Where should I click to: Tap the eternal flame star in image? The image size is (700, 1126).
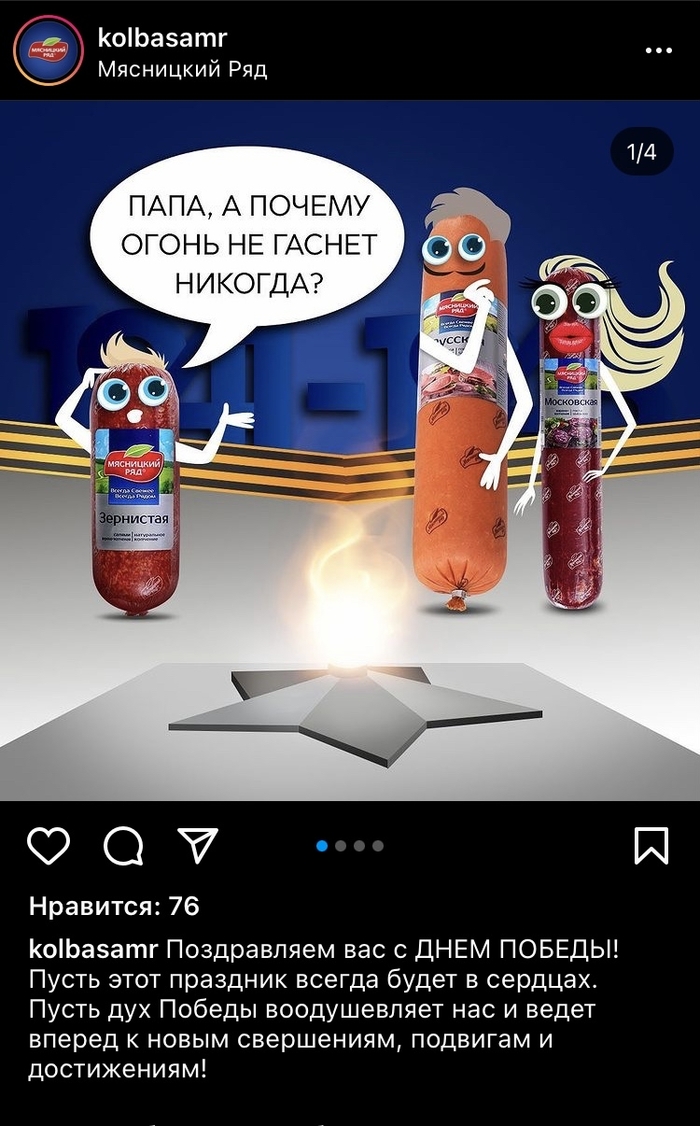pyautogui.click(x=355, y=711)
